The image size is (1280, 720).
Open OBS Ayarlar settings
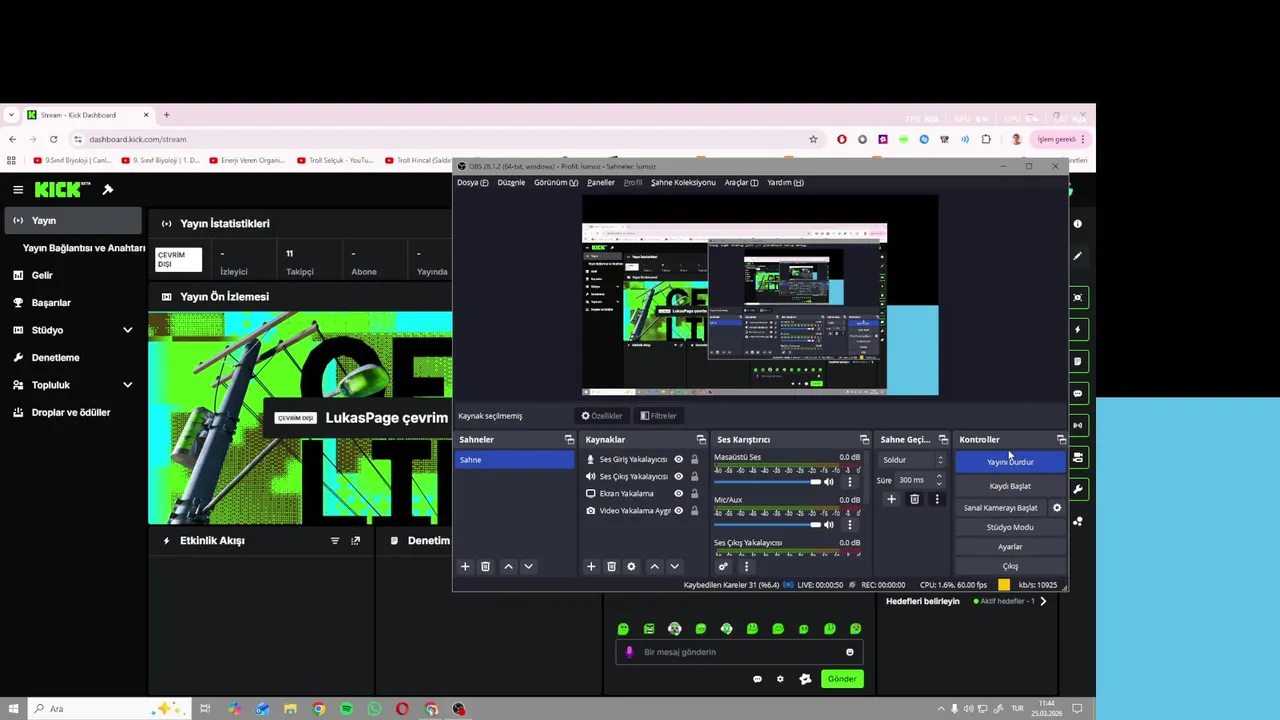click(x=1010, y=547)
